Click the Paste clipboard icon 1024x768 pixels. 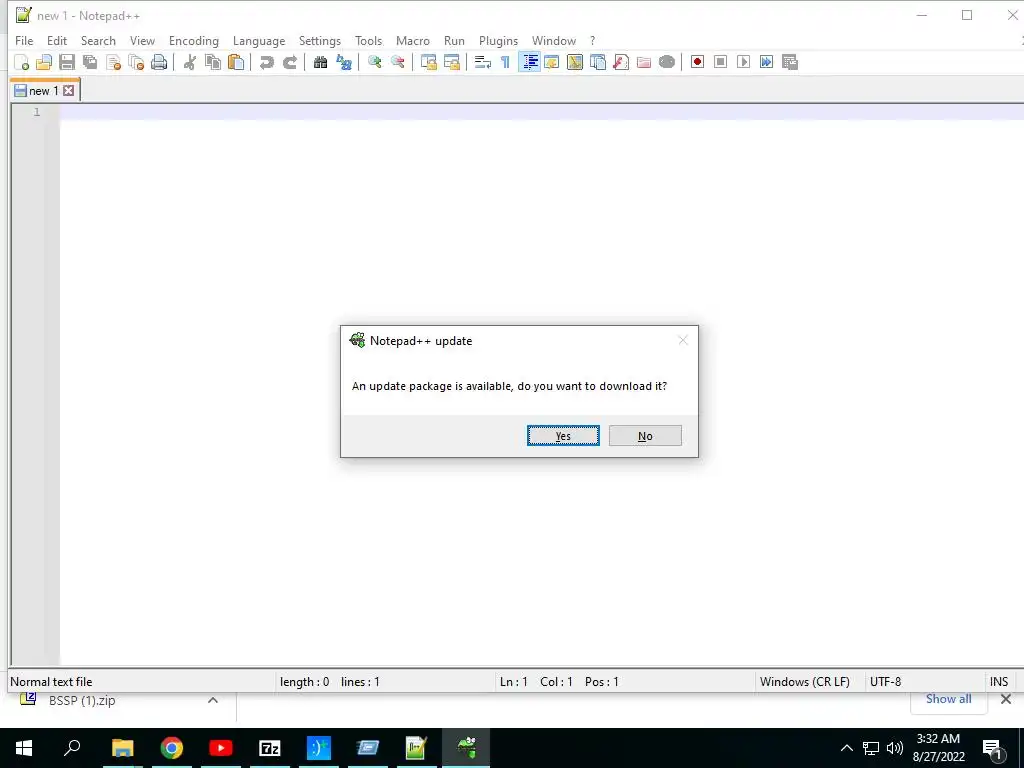pyautogui.click(x=236, y=62)
